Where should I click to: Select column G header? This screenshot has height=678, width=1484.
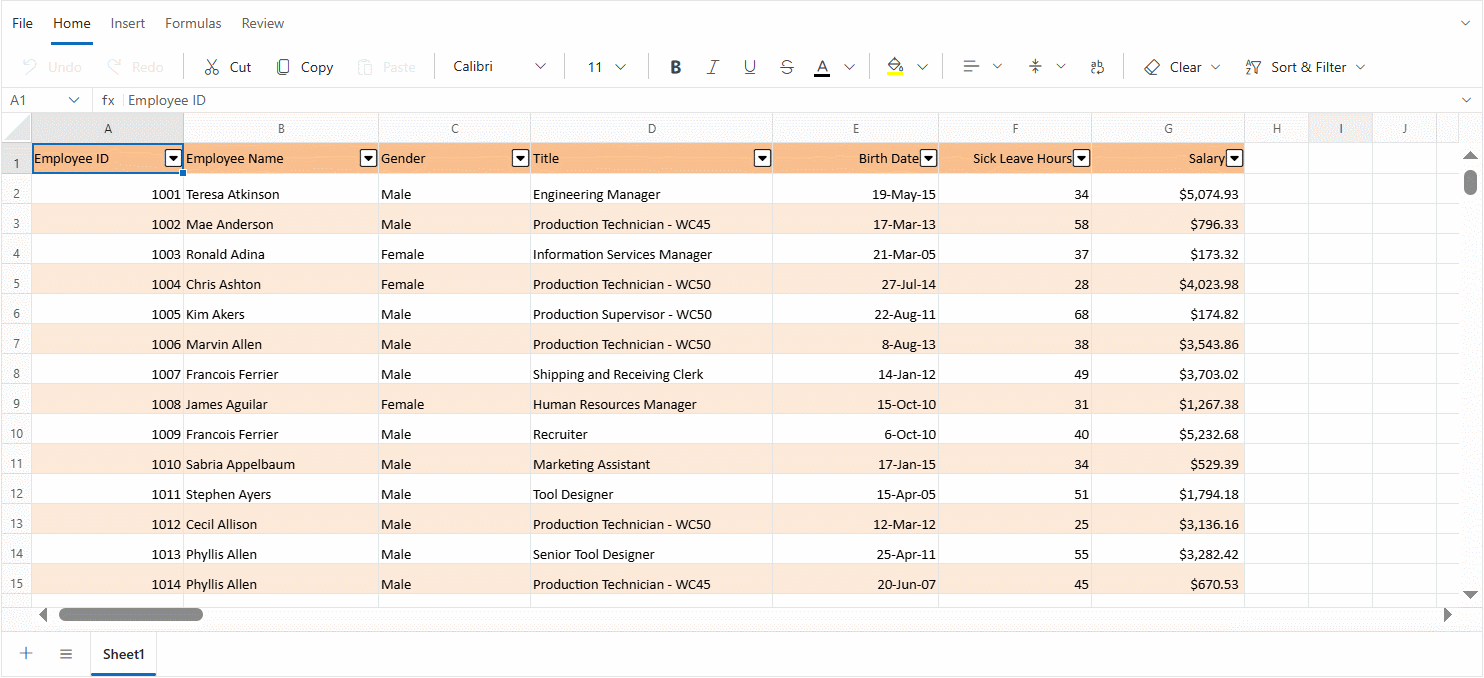pyautogui.click(x=1168, y=128)
